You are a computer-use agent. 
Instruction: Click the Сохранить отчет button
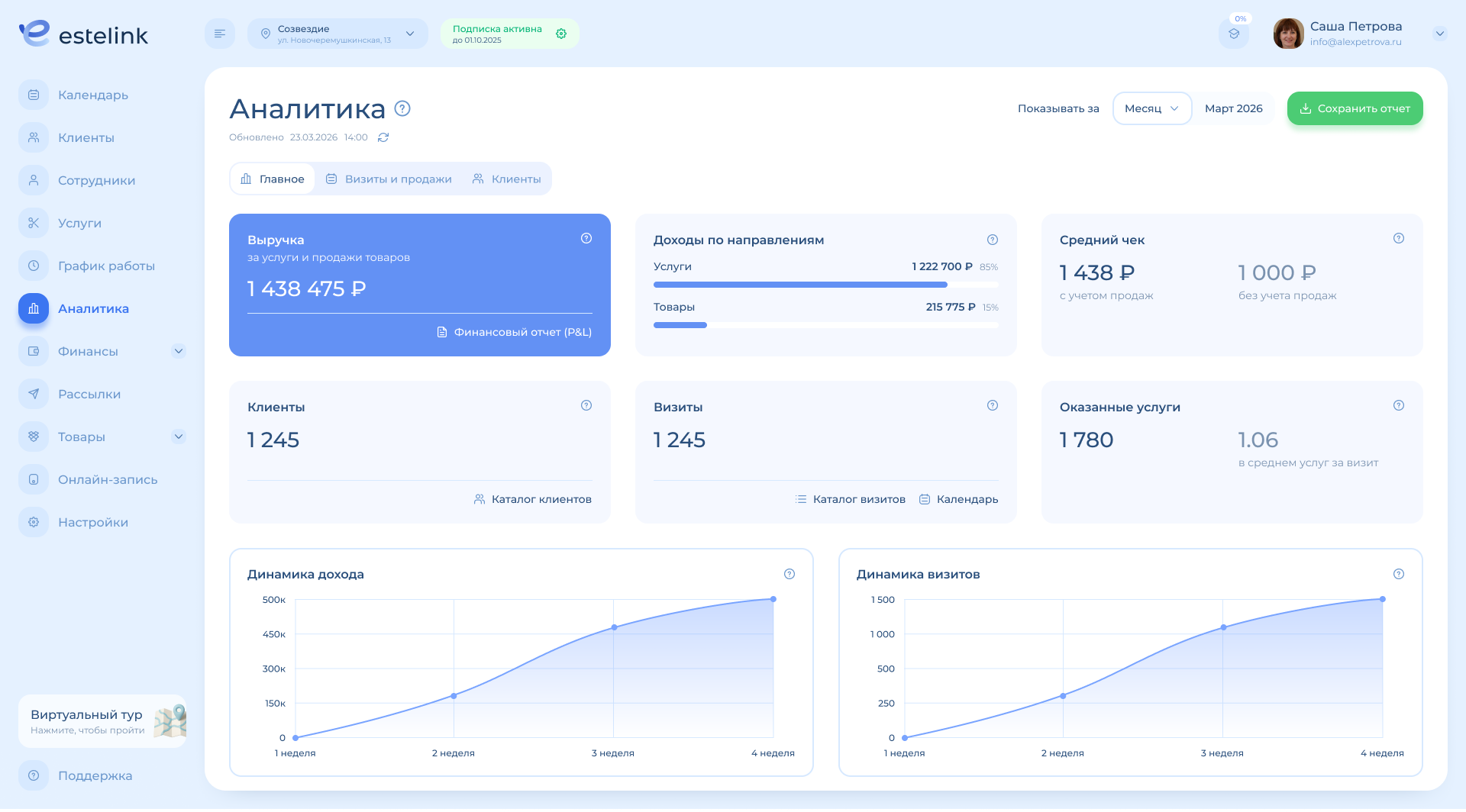click(x=1355, y=108)
